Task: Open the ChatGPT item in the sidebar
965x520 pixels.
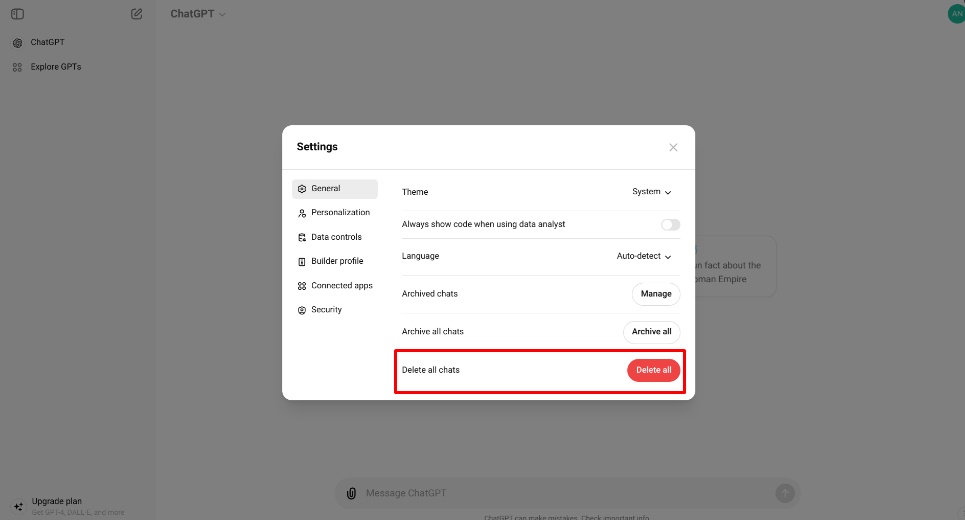Action: pos(47,42)
